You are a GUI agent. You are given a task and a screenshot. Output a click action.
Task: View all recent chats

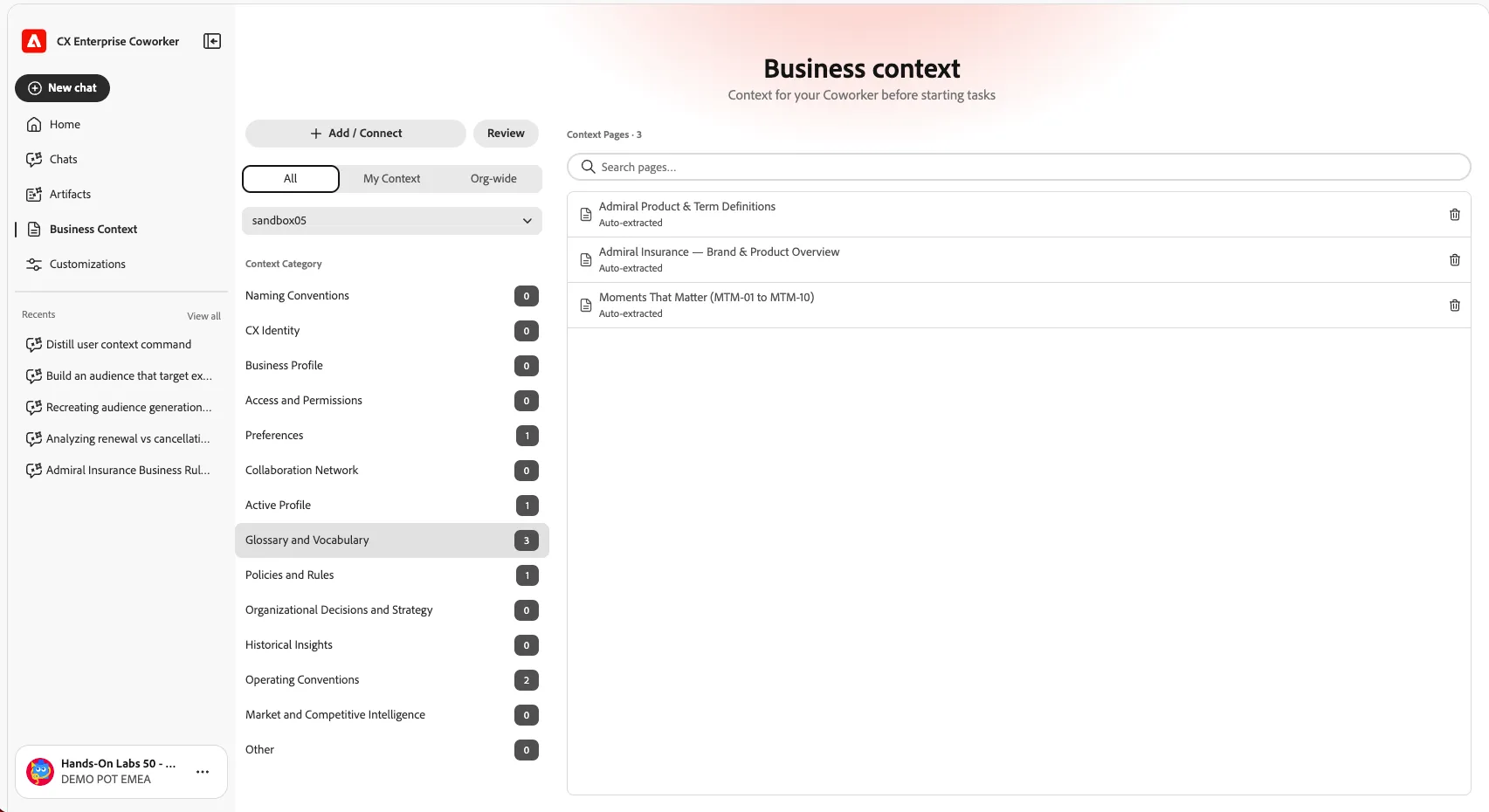[203, 316]
